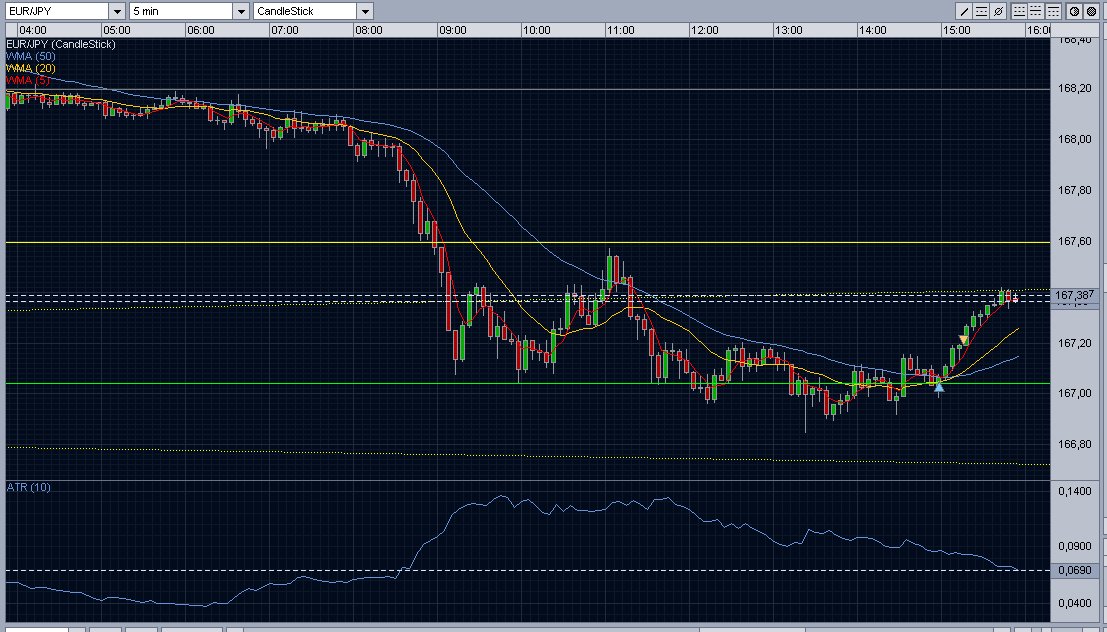
Task: Click the 167,387 current price label
Action: click(1078, 296)
